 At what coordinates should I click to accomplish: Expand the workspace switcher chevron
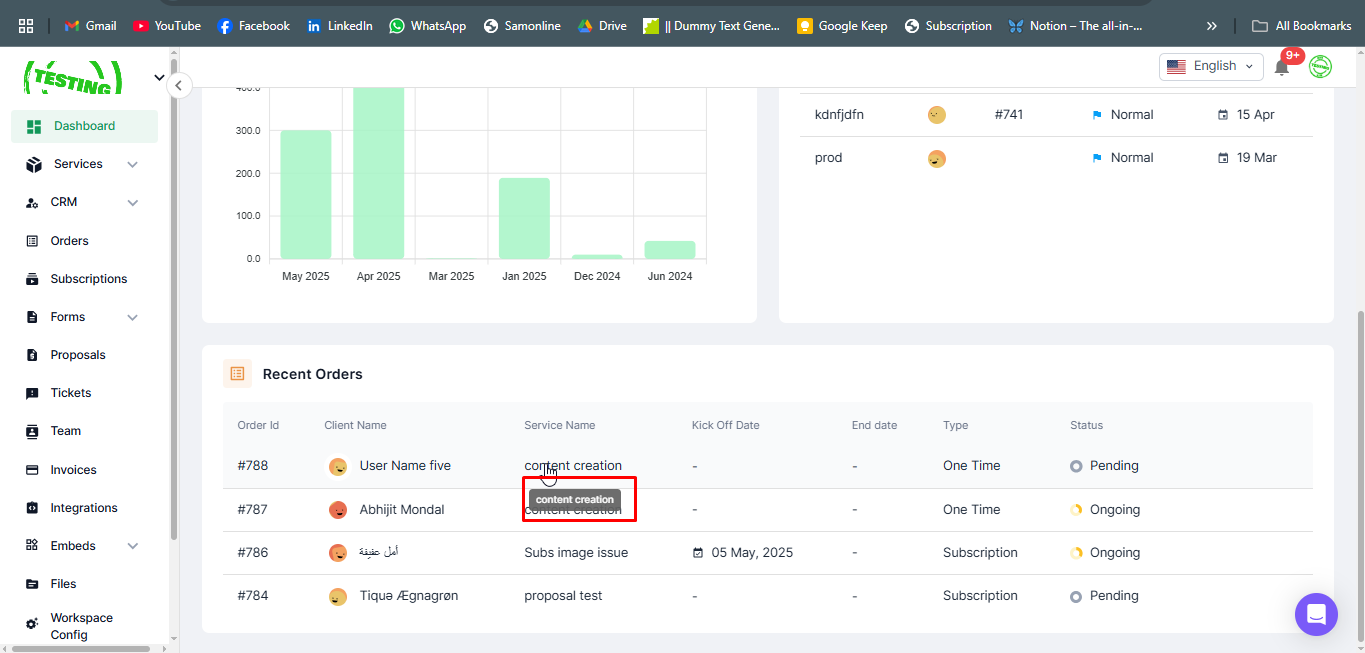(159, 77)
